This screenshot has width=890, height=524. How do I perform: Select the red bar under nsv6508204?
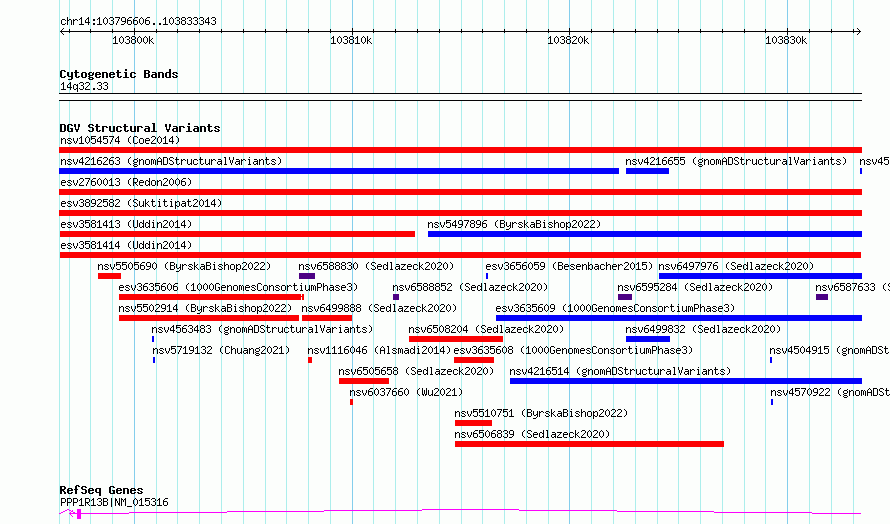pyautogui.click(x=456, y=339)
